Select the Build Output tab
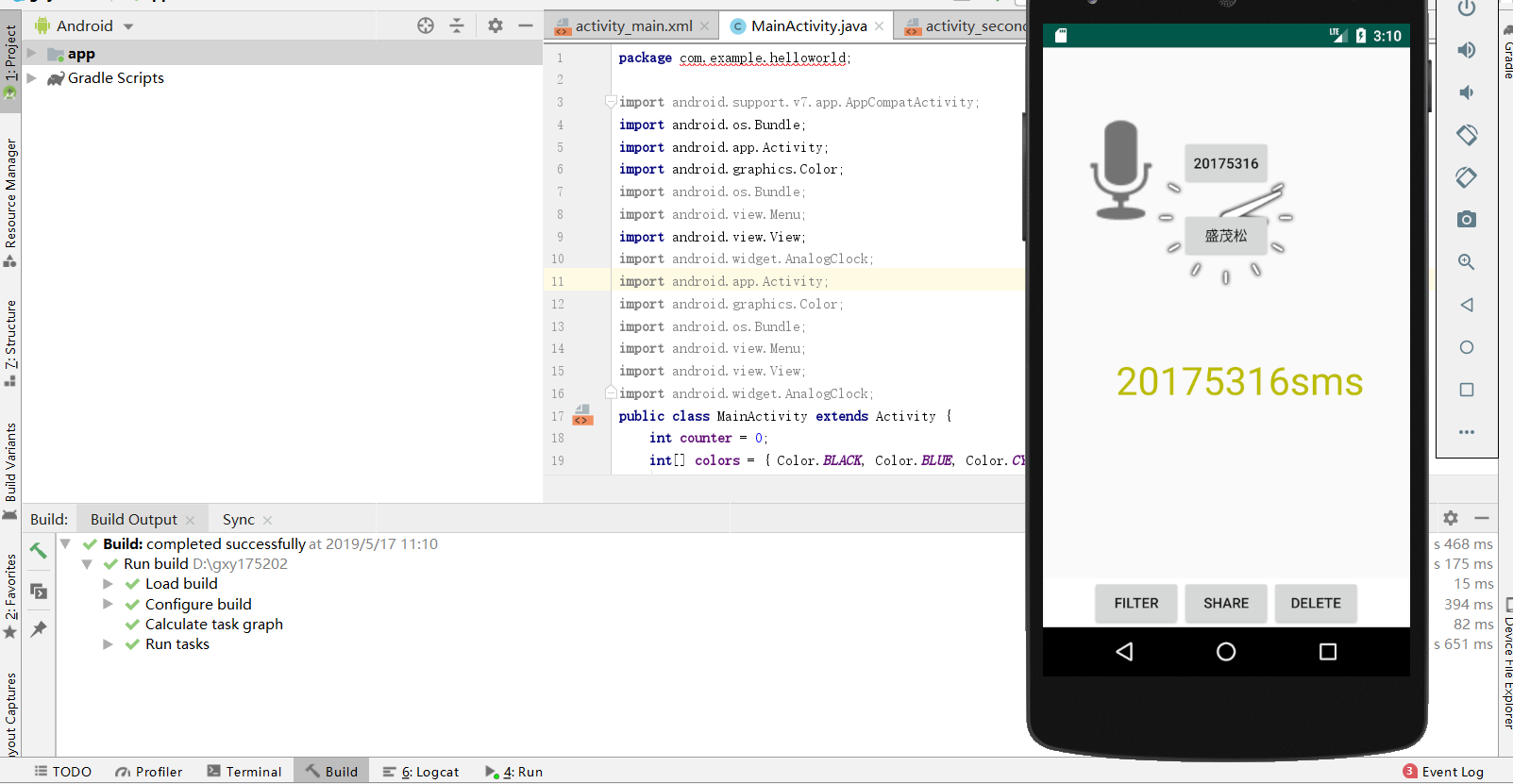1513x784 pixels. tap(134, 520)
